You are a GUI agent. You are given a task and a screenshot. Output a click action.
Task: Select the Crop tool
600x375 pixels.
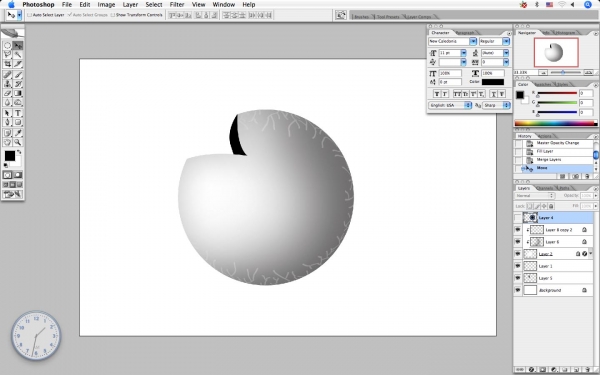[x=7, y=64]
